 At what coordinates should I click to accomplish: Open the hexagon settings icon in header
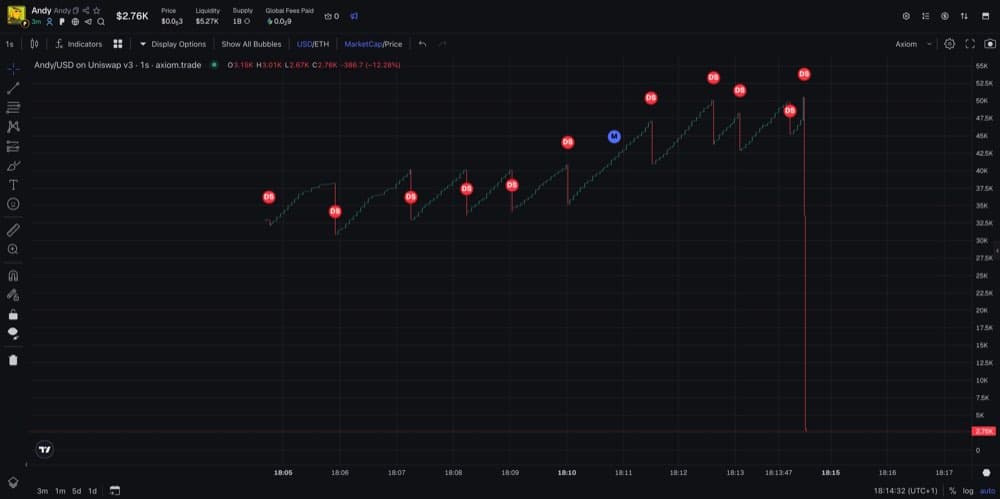(906, 16)
